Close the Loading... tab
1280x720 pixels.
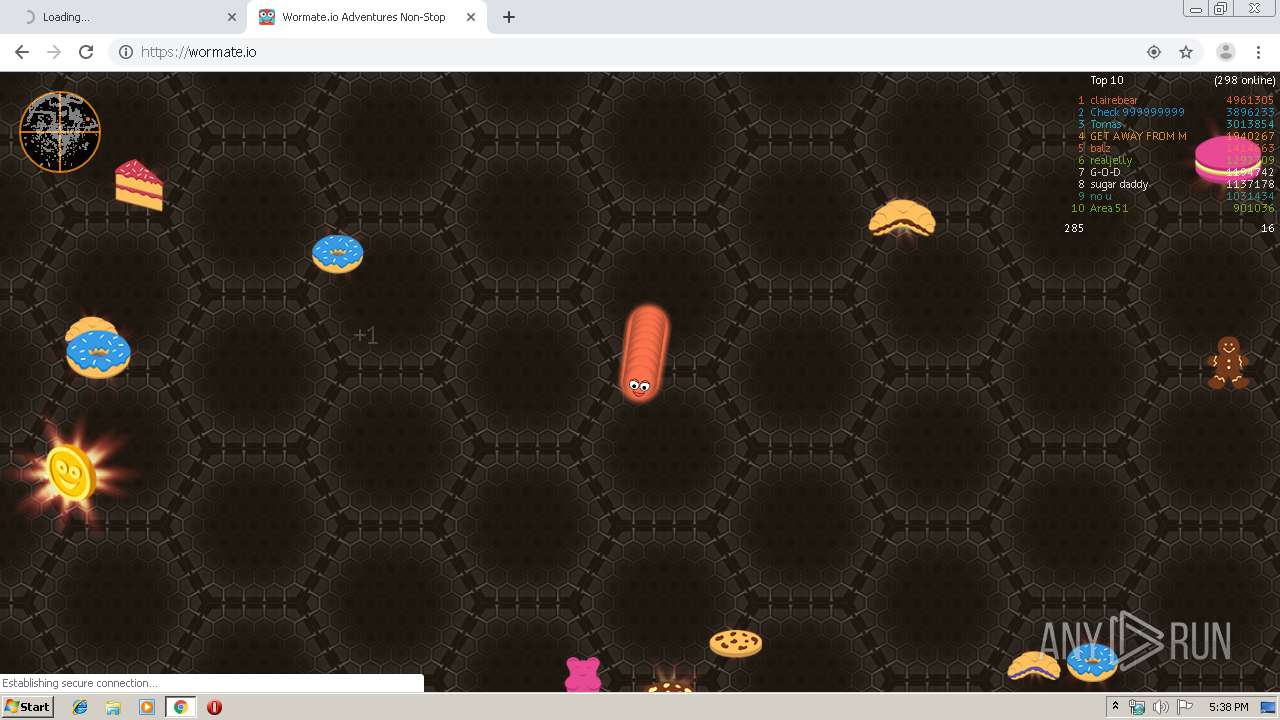(232, 17)
